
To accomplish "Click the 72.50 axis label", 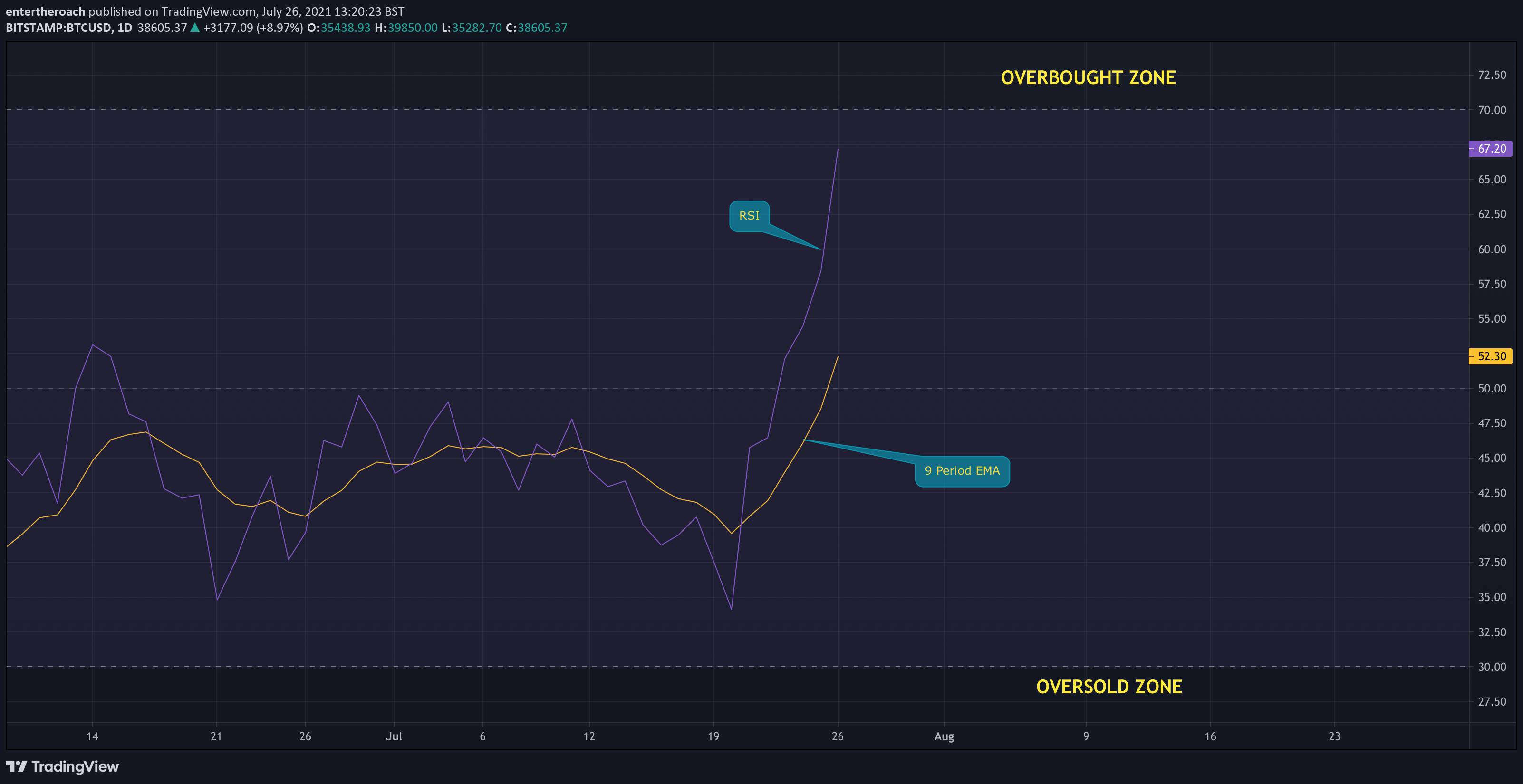I will 1492,75.
